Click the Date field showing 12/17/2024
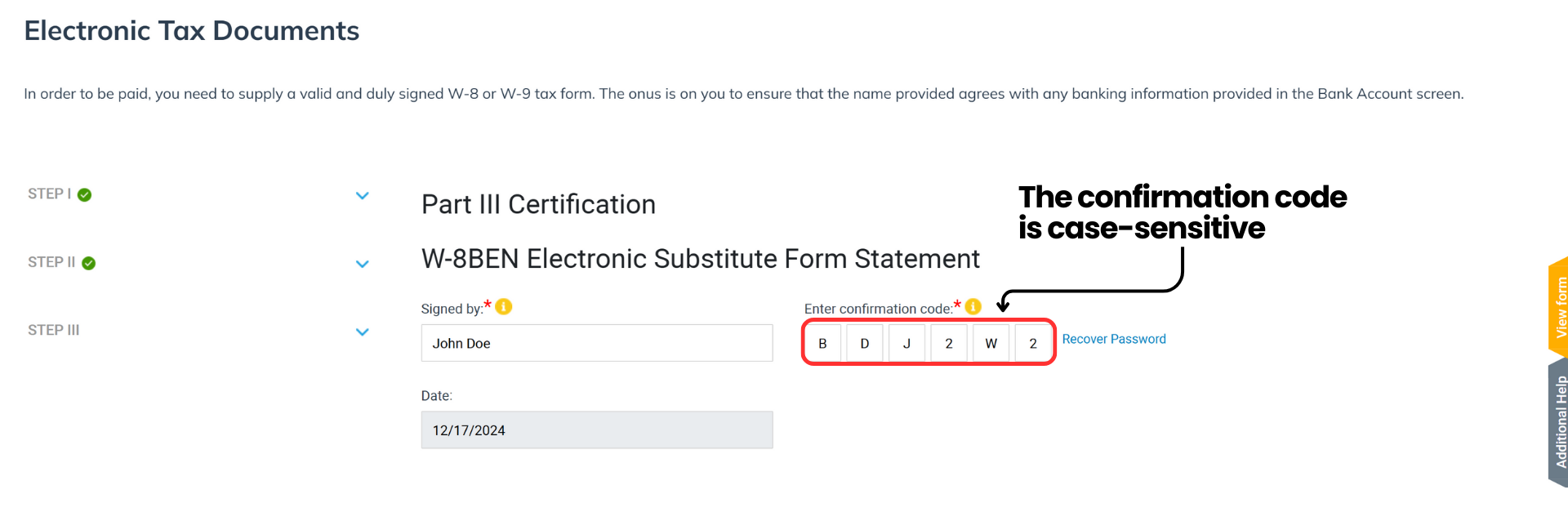This screenshot has height=512, width=1568. pos(596,430)
